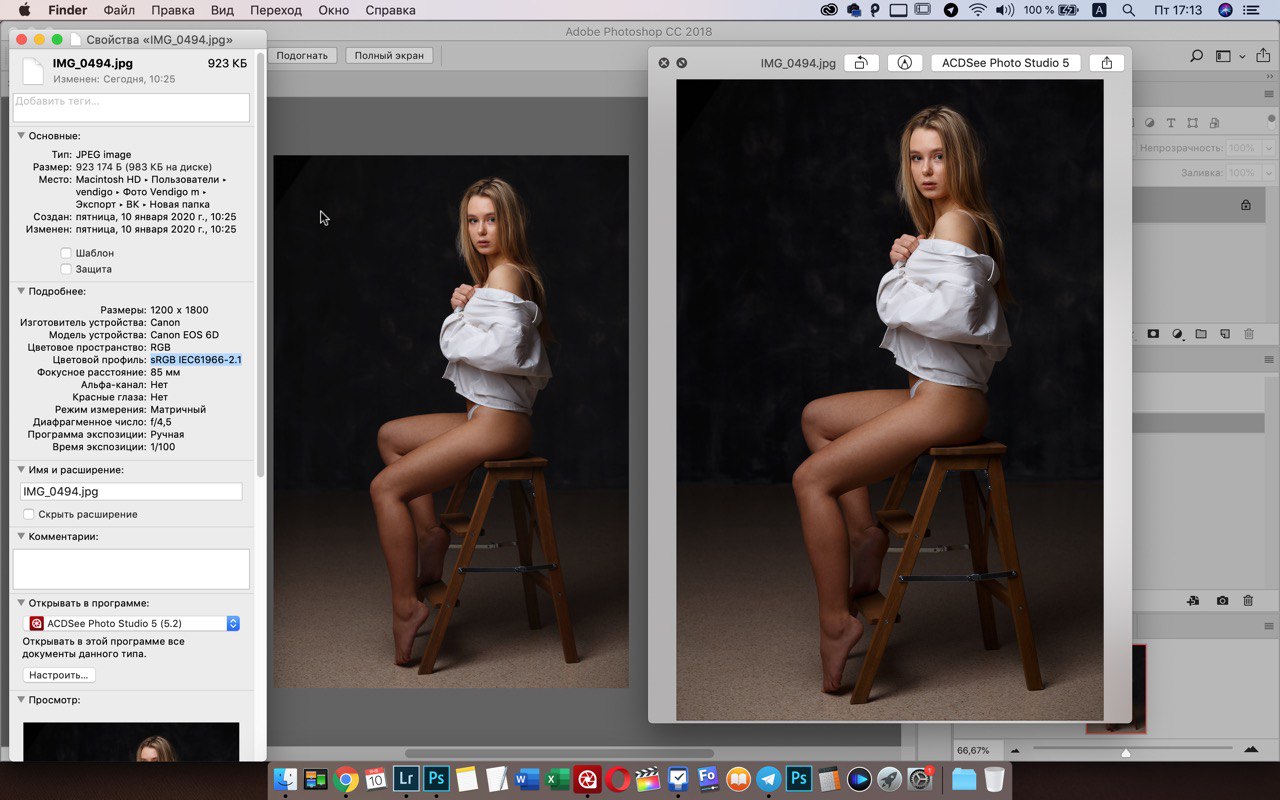Create a new layer in Layers panel
Screen dimensions: 1280x800
click(1225, 333)
